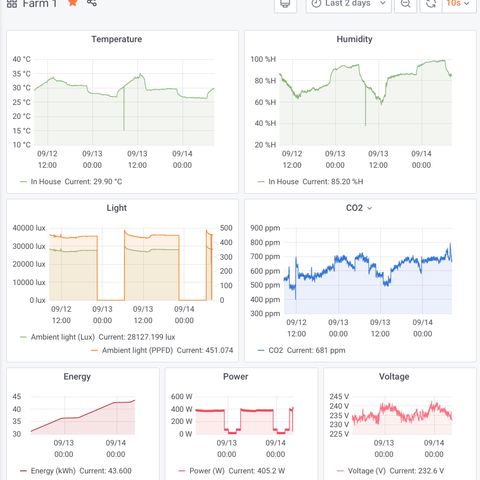480x480 pixels.
Task: Toggle the Power (W) legend label
Action: coord(207,471)
